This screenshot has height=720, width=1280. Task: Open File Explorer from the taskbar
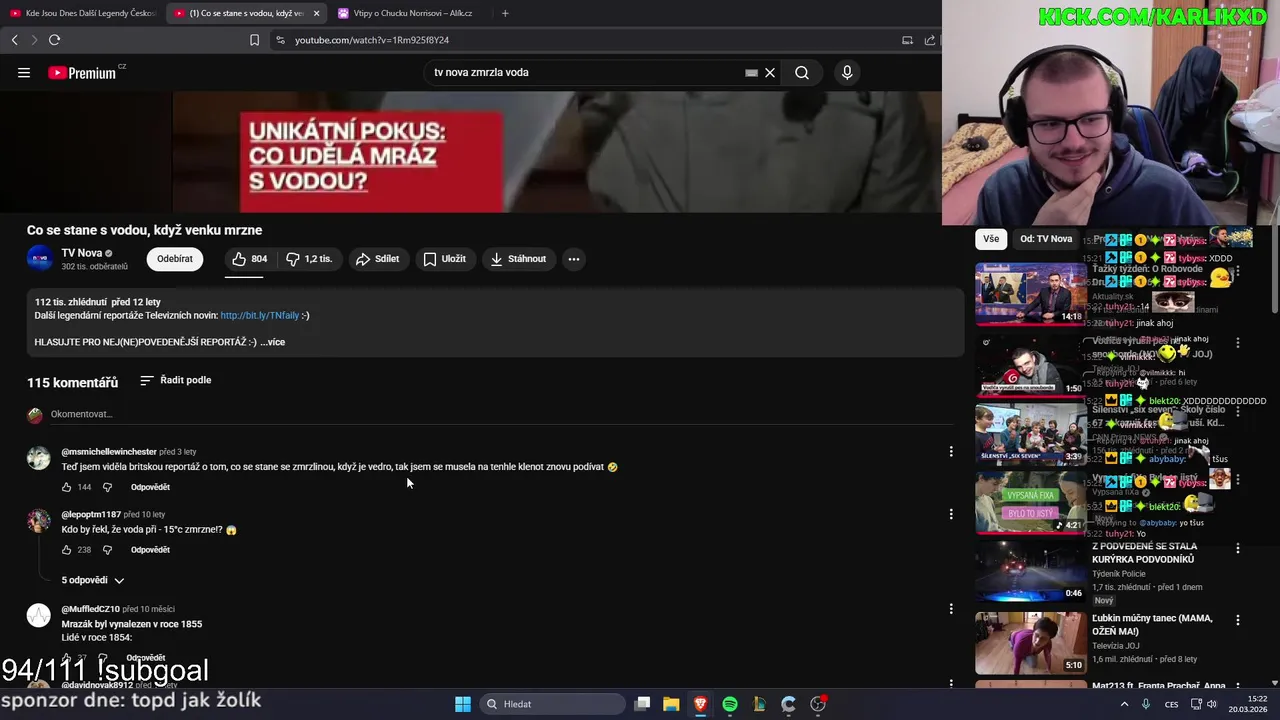[671, 704]
